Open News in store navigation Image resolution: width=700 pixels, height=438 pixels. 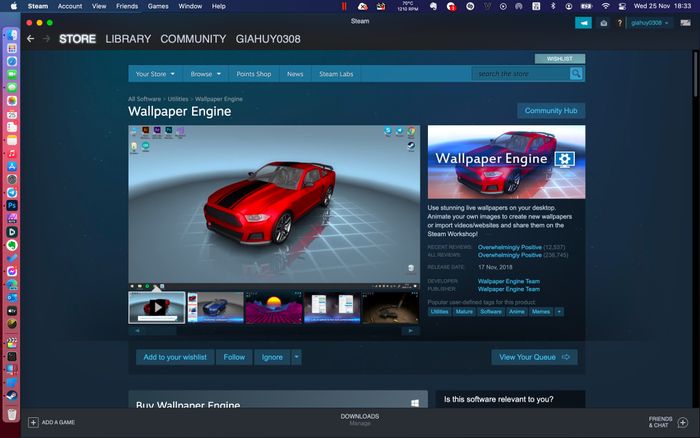tap(295, 74)
